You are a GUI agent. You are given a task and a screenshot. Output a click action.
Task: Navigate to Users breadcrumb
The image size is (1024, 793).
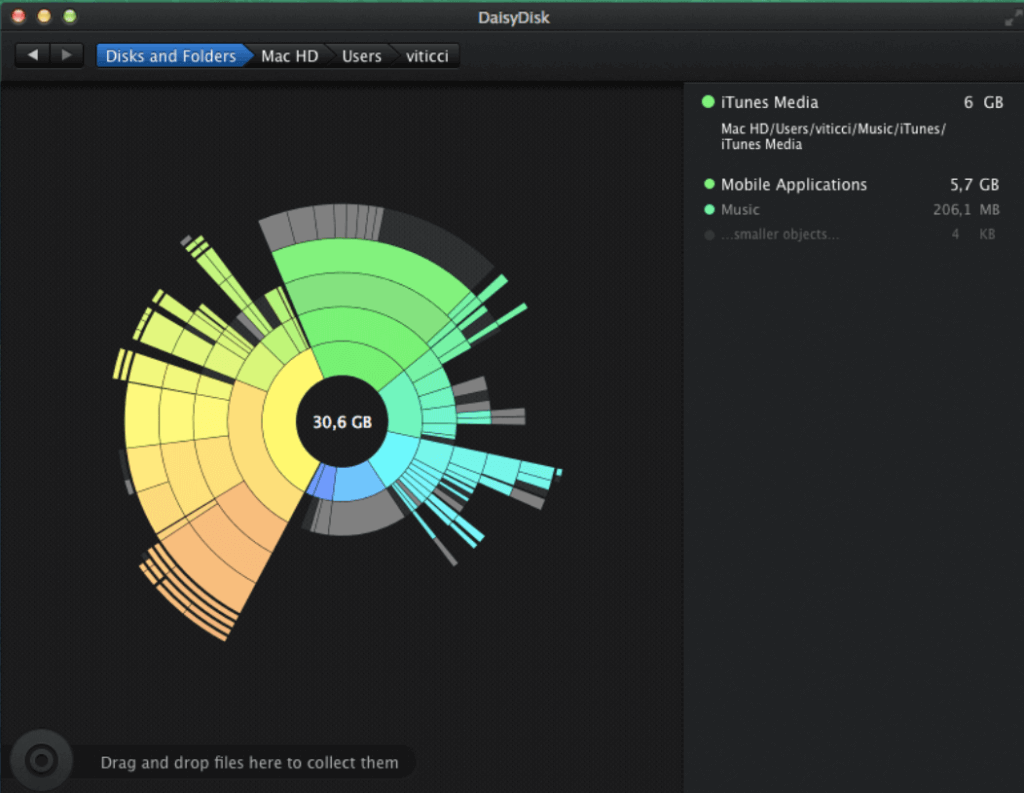(x=361, y=56)
